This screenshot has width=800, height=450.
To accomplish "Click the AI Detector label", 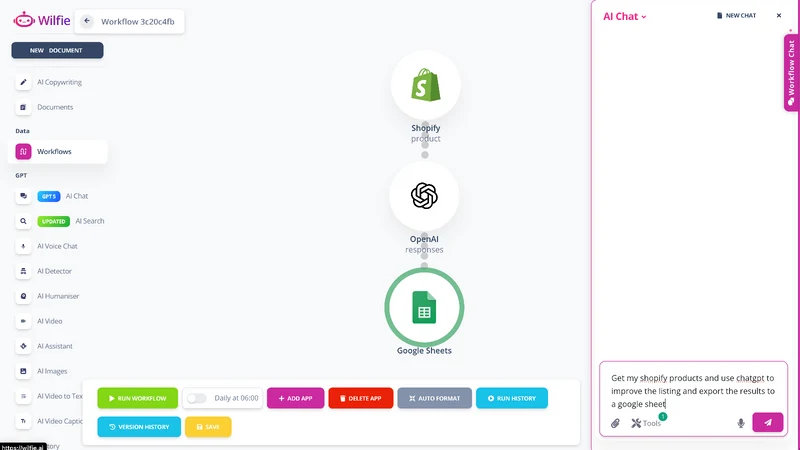I will [x=54, y=271].
